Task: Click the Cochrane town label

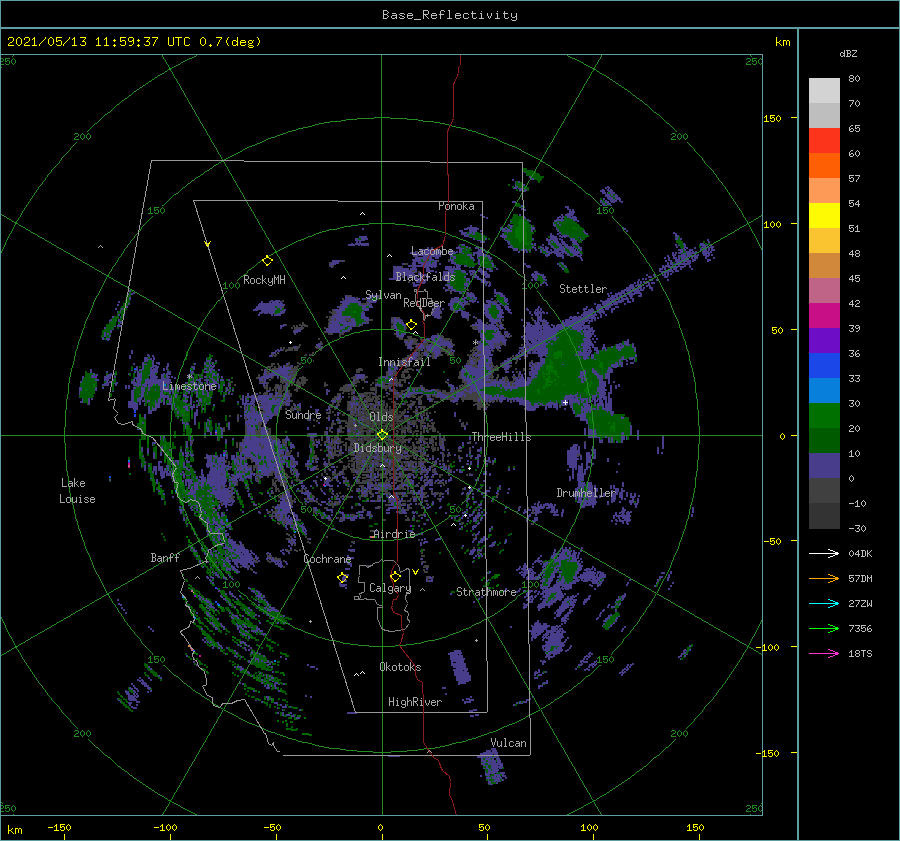Action: tap(327, 559)
